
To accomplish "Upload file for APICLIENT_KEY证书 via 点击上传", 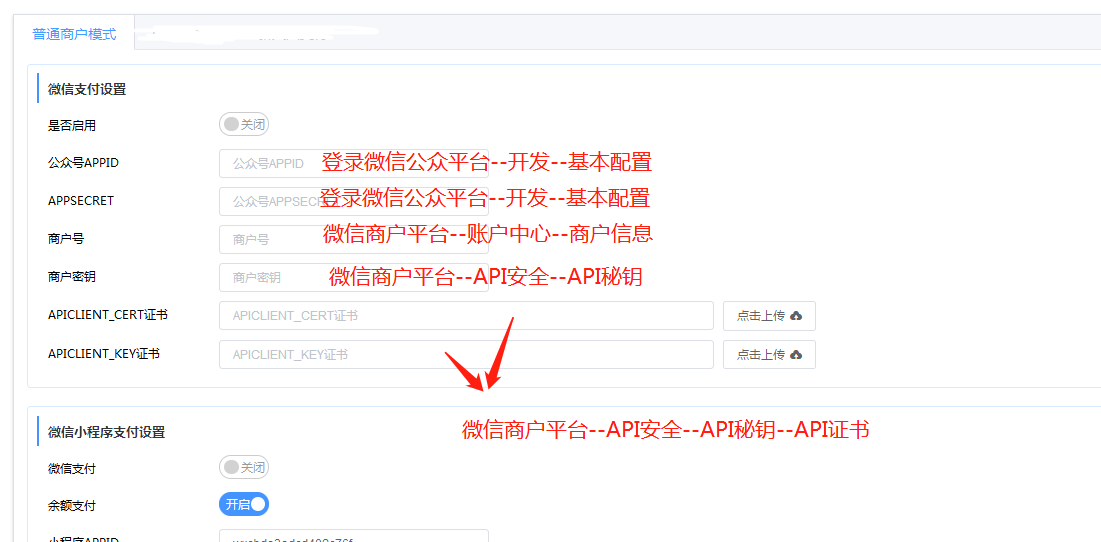I will tap(770, 355).
